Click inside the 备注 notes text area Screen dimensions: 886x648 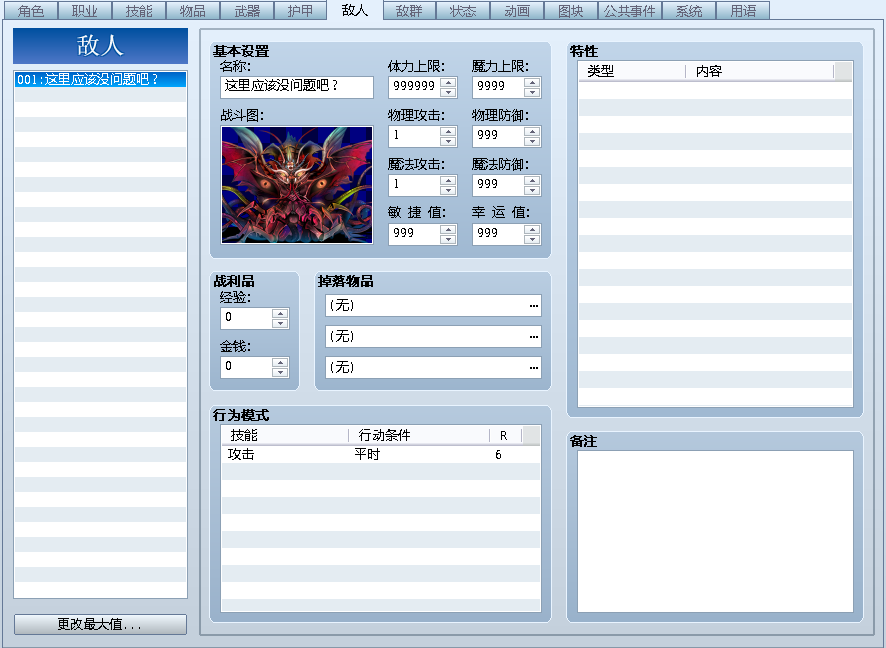click(715, 531)
